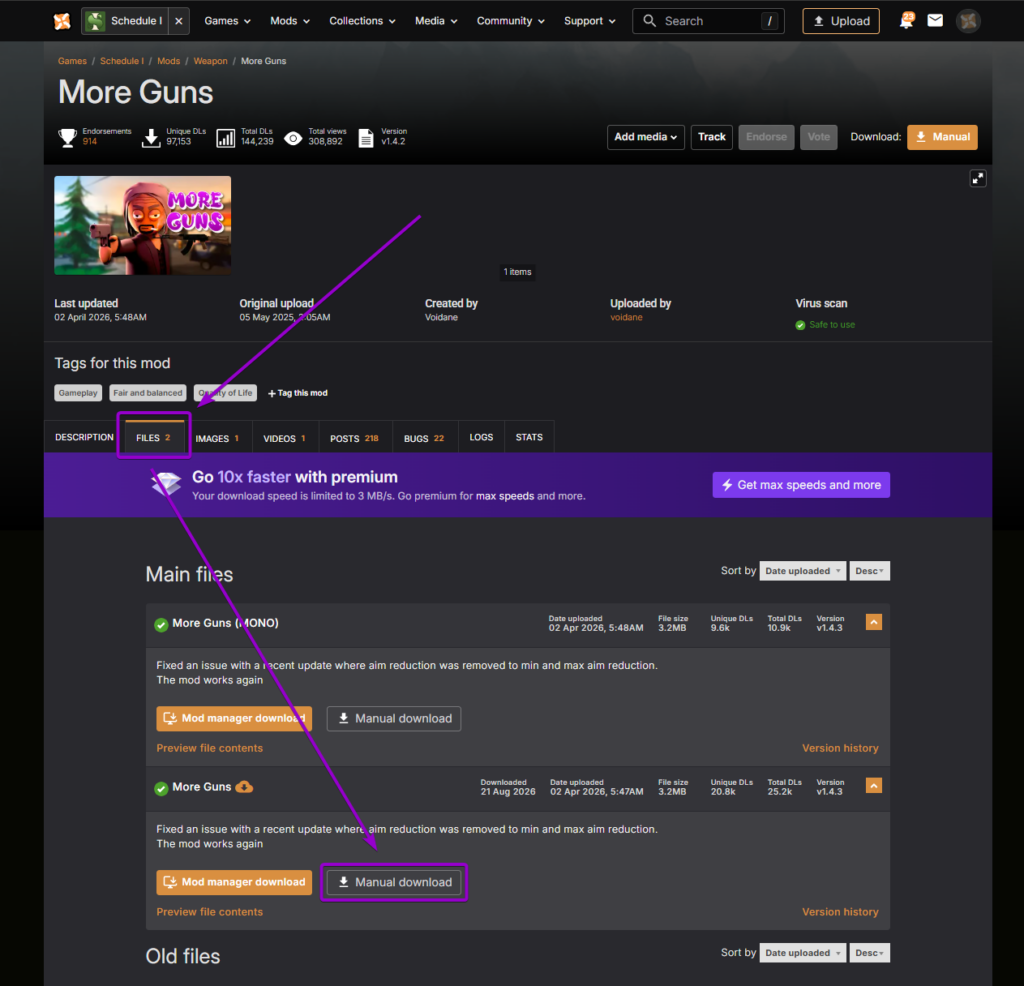This screenshot has width=1024, height=986.
Task: Click the Vote button
Action: point(818,137)
